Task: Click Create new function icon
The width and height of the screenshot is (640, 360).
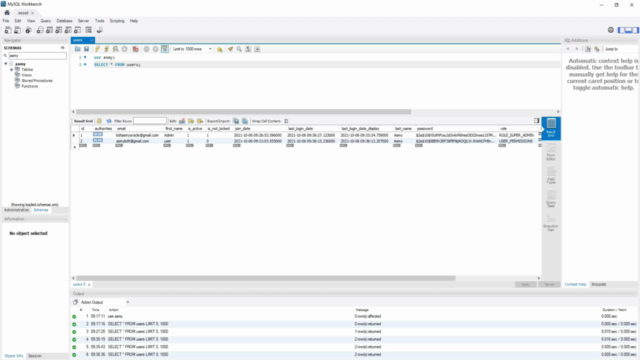Action: click(78, 30)
